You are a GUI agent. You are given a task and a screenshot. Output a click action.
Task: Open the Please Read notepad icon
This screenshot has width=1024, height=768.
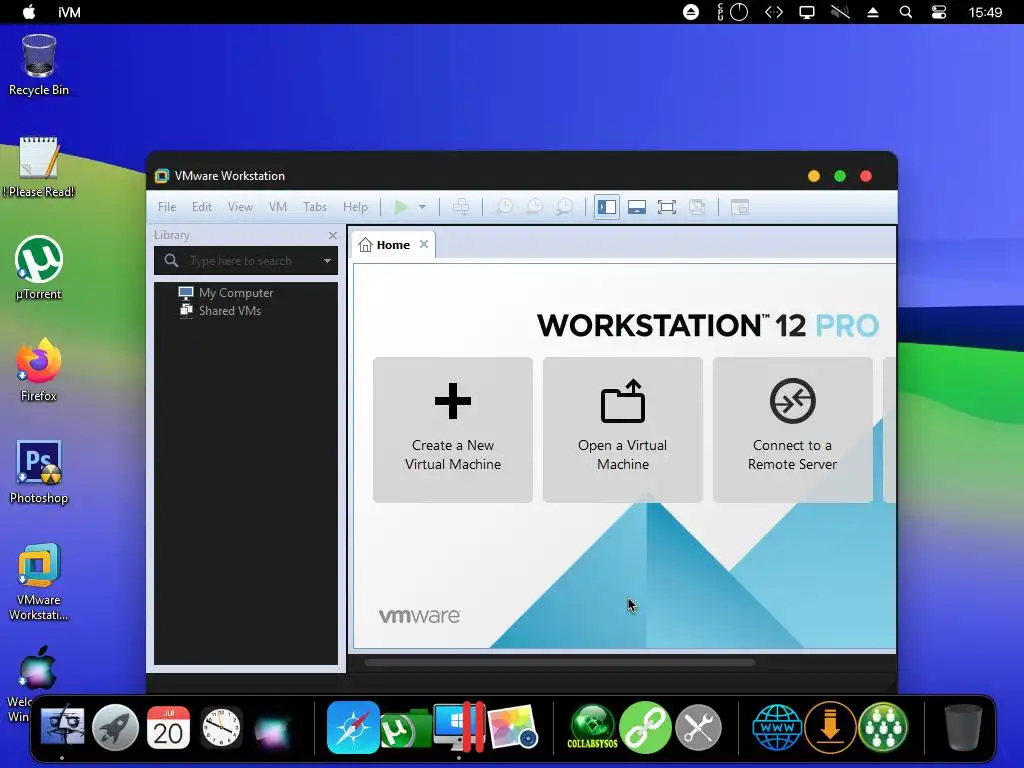click(39, 167)
